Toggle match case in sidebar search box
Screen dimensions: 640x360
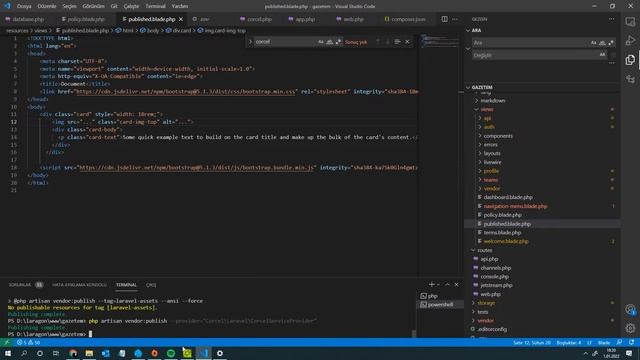pos(593,42)
